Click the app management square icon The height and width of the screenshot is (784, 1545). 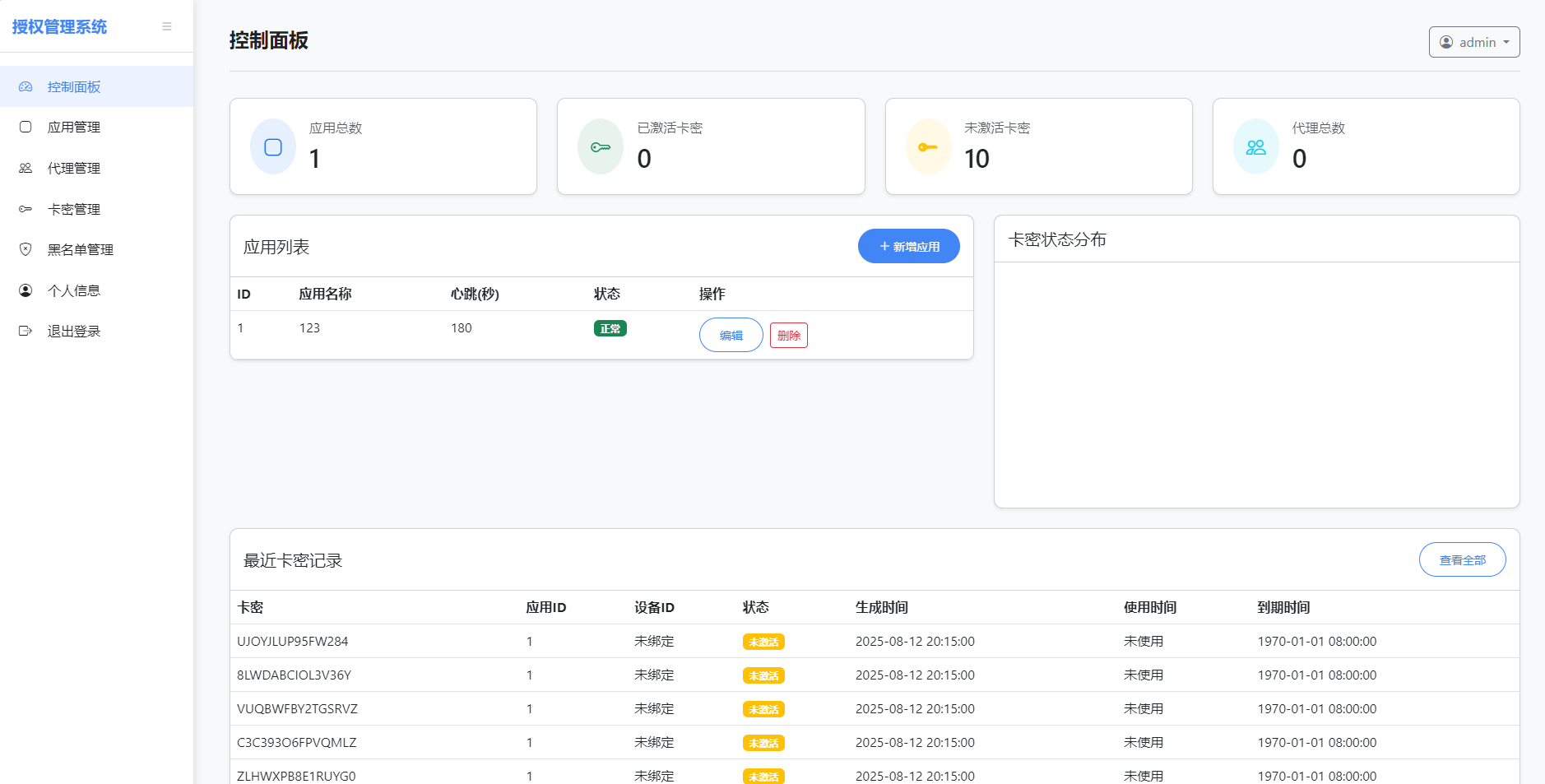(26, 127)
